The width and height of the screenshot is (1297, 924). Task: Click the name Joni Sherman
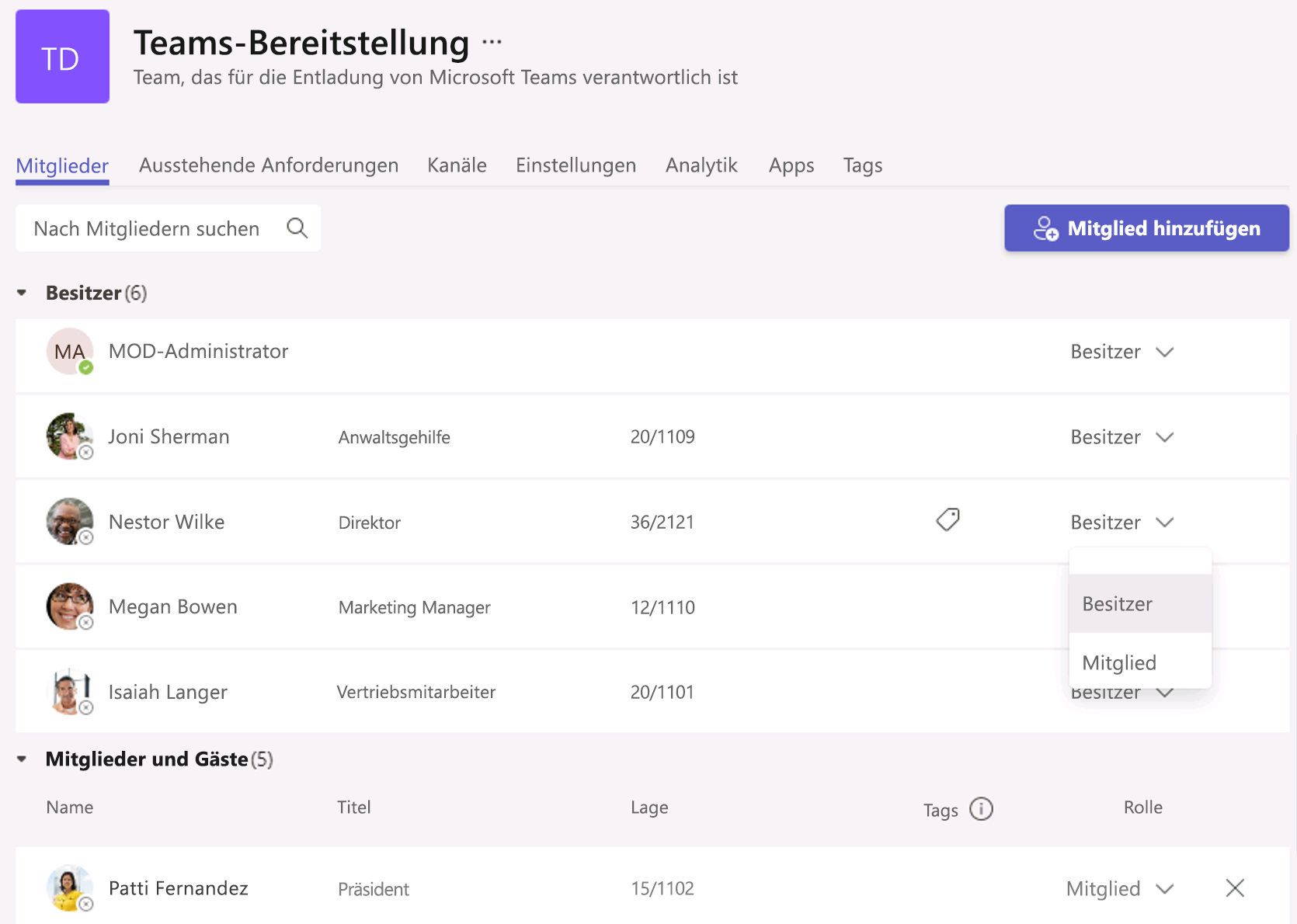169,436
